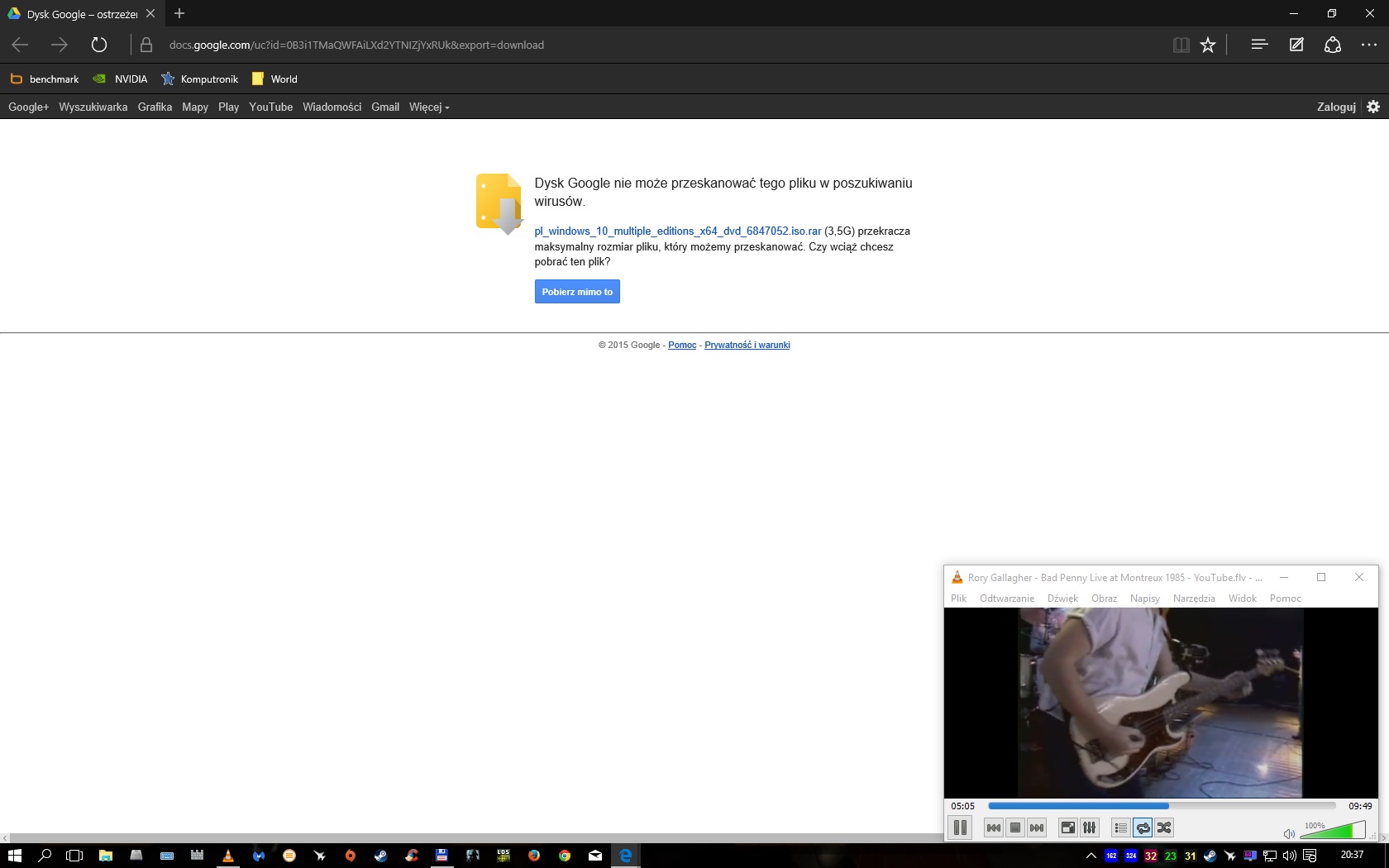
Task: Make a web note in Edge
Action: (x=1296, y=45)
